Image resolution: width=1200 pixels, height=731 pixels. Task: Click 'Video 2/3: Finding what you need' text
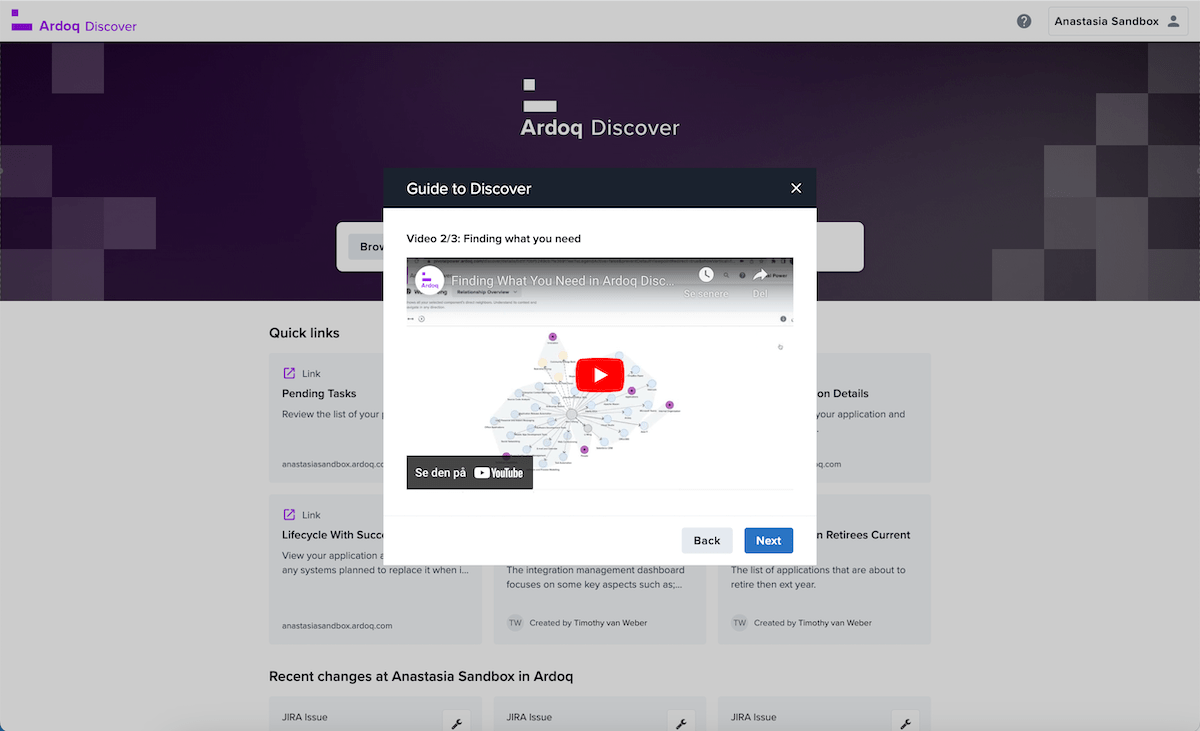click(x=494, y=239)
